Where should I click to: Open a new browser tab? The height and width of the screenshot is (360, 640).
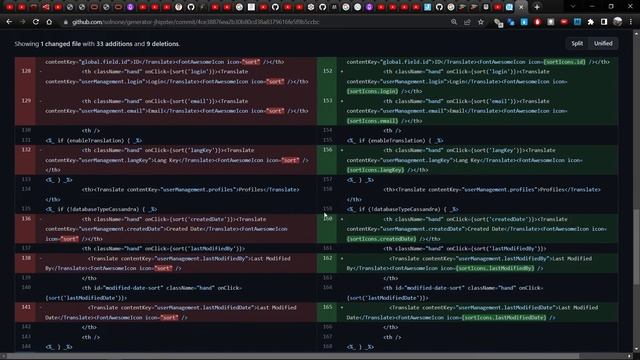coord(537,7)
